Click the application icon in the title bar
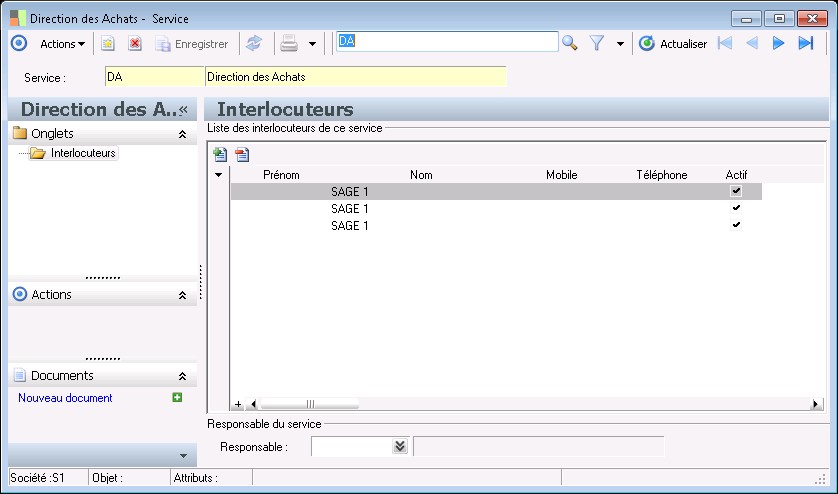The width and height of the screenshot is (838, 494). tap(18, 18)
